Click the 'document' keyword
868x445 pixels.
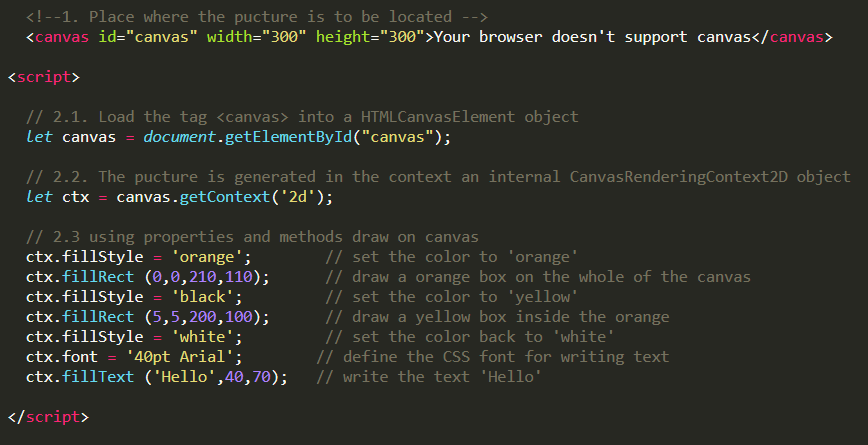[179, 137]
